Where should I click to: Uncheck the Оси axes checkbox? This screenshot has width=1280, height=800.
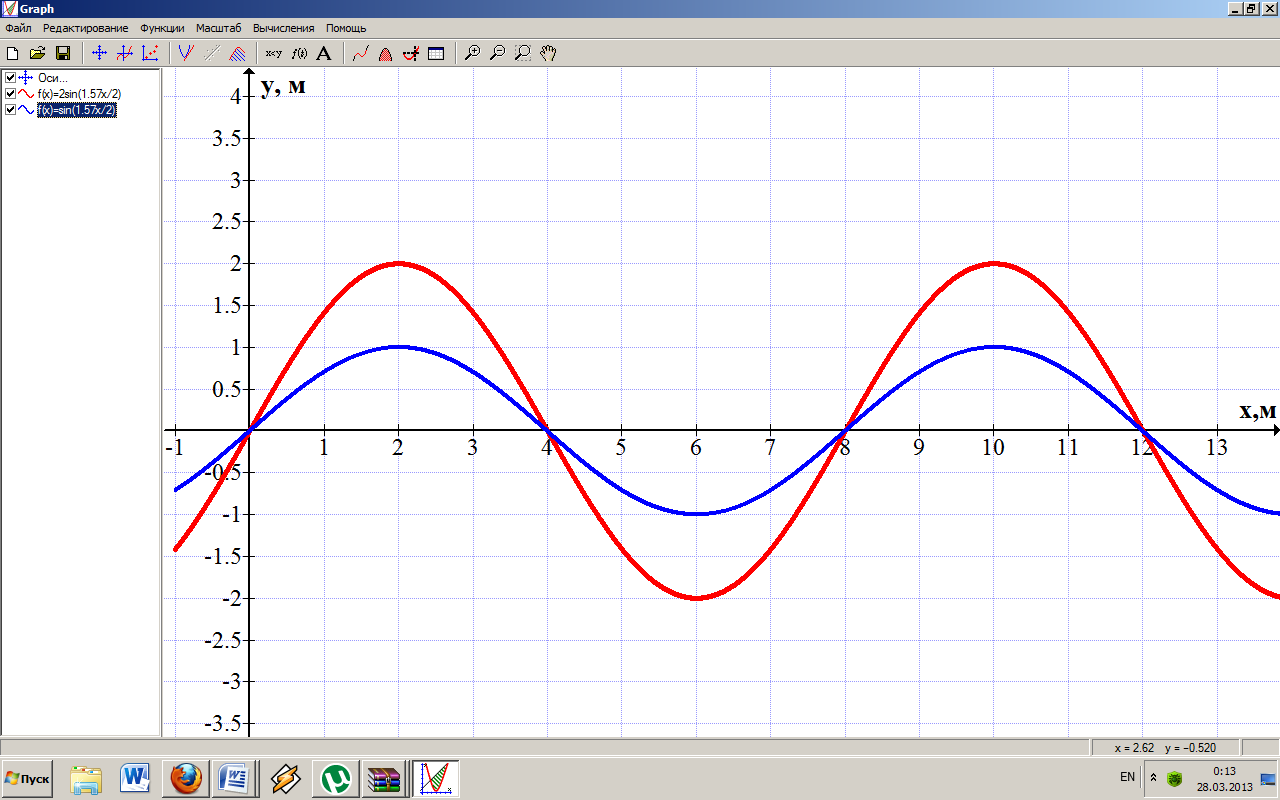click(10, 78)
